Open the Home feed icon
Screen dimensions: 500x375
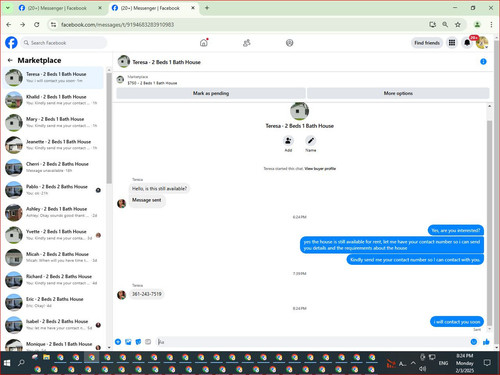coord(204,43)
